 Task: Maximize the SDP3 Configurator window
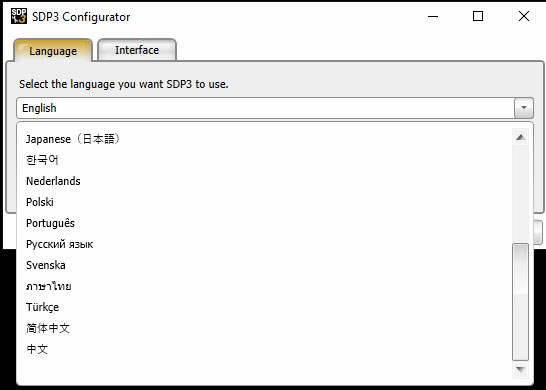pos(478,16)
